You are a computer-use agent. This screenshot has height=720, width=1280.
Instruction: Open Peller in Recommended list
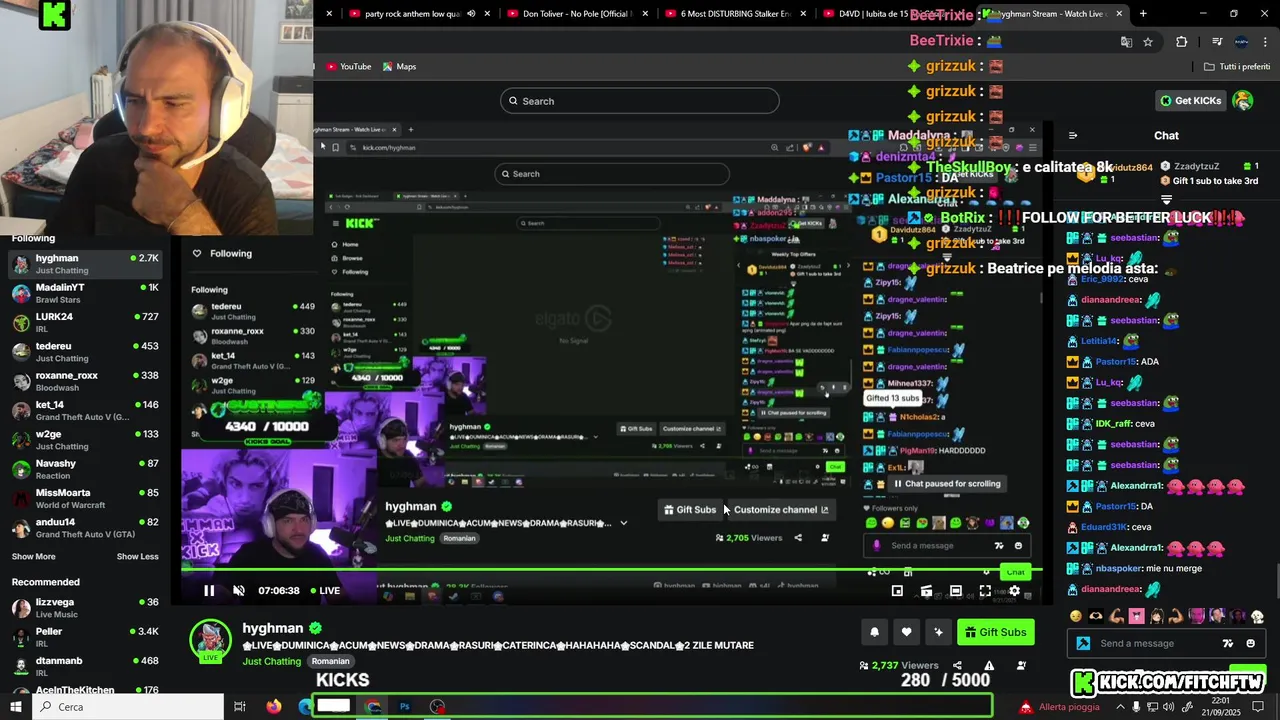(85, 637)
